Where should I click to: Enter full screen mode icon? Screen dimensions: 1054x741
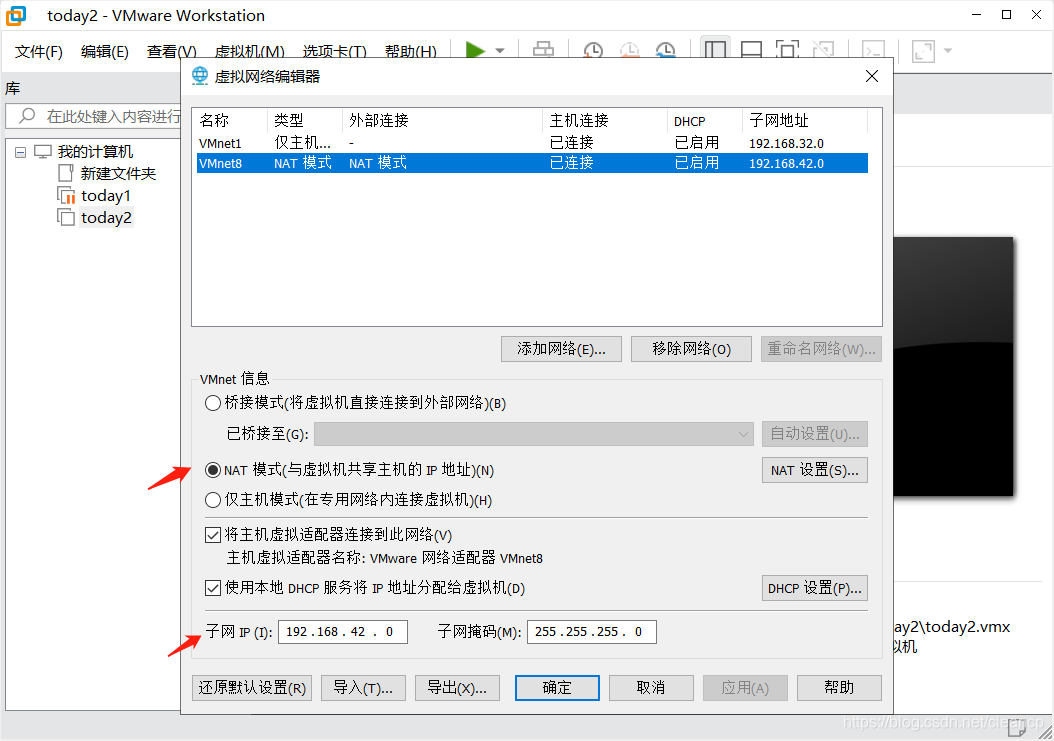pos(787,50)
